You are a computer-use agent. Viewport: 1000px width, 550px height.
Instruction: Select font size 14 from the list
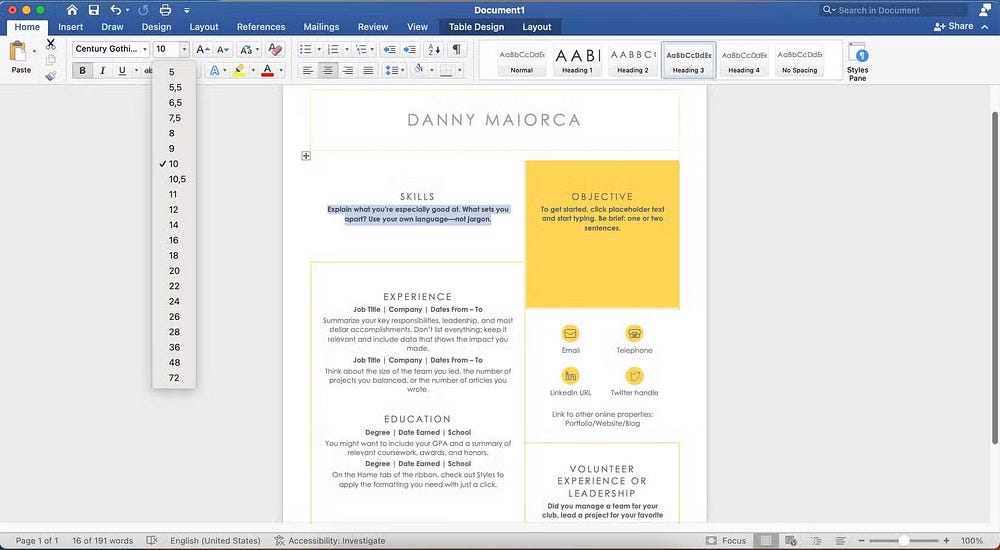pos(174,225)
